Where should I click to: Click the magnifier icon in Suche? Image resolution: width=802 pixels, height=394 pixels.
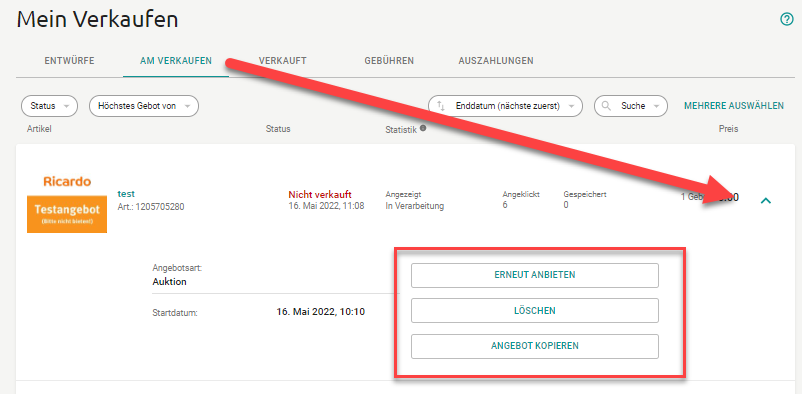tap(607, 106)
